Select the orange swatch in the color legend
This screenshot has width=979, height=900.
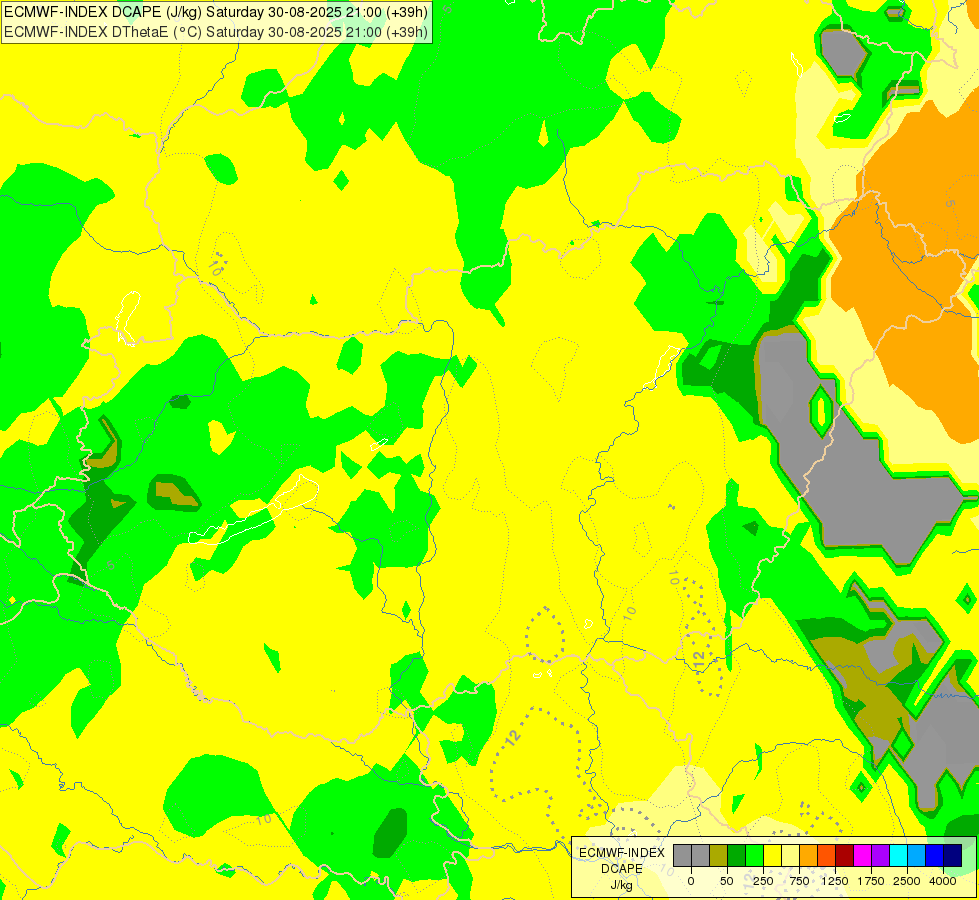(x=809, y=855)
